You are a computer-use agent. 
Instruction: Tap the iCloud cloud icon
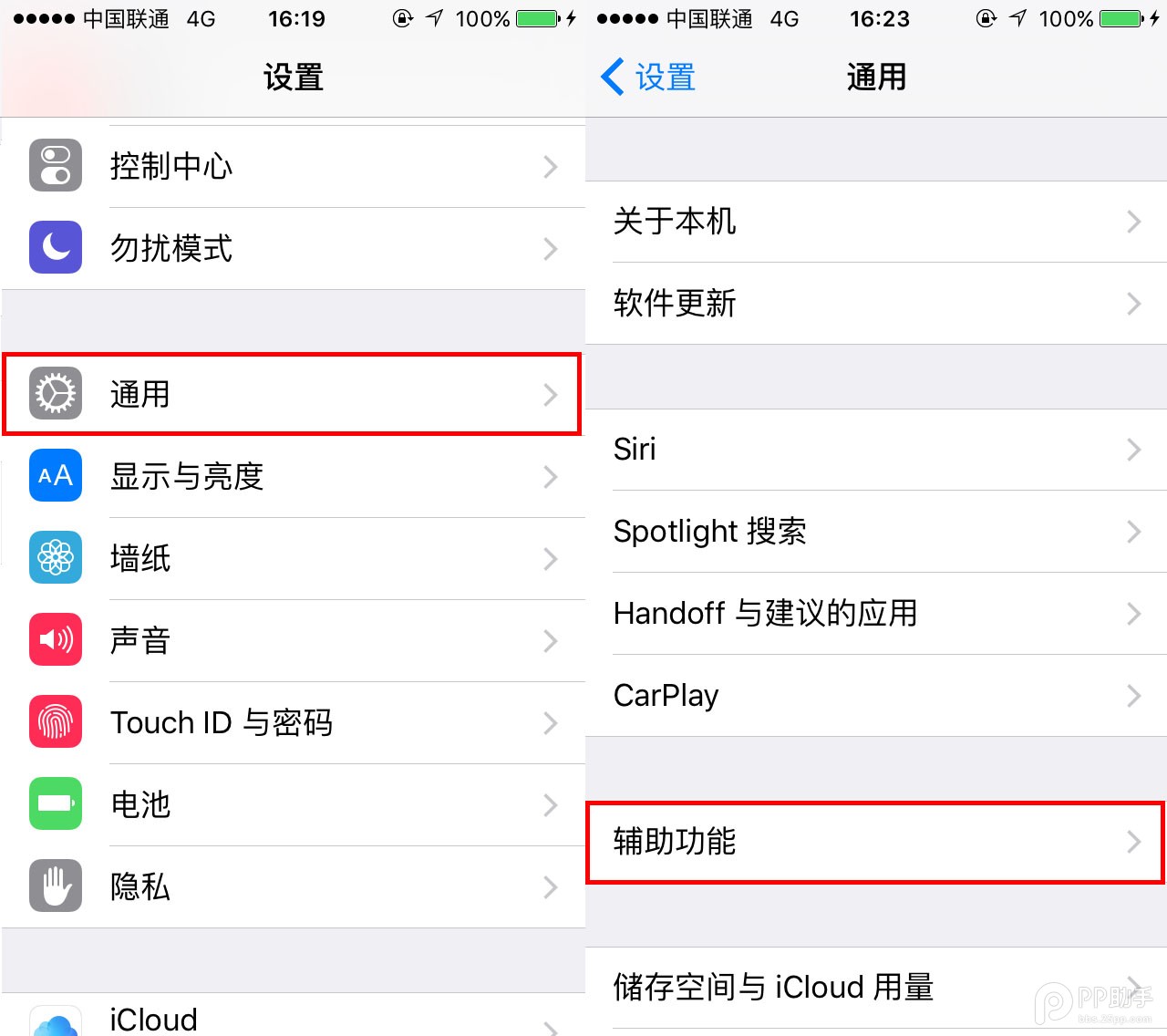pos(56,1021)
